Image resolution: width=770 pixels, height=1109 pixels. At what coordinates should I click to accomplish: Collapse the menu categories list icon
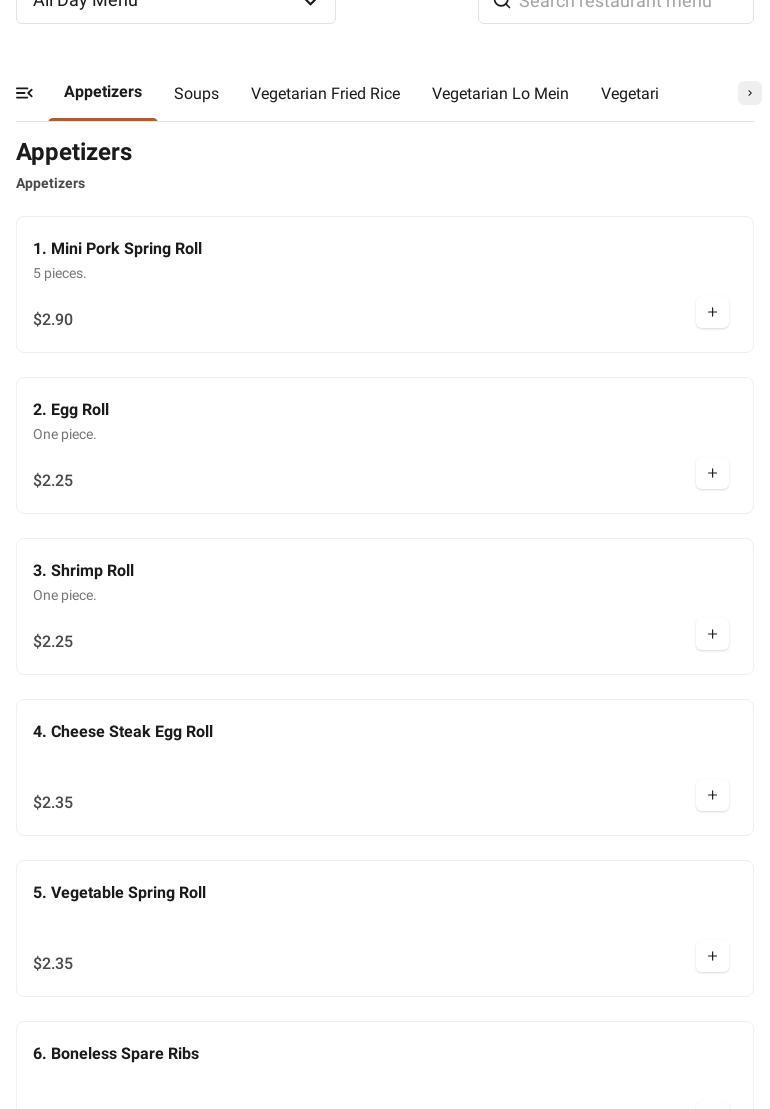[25, 93]
